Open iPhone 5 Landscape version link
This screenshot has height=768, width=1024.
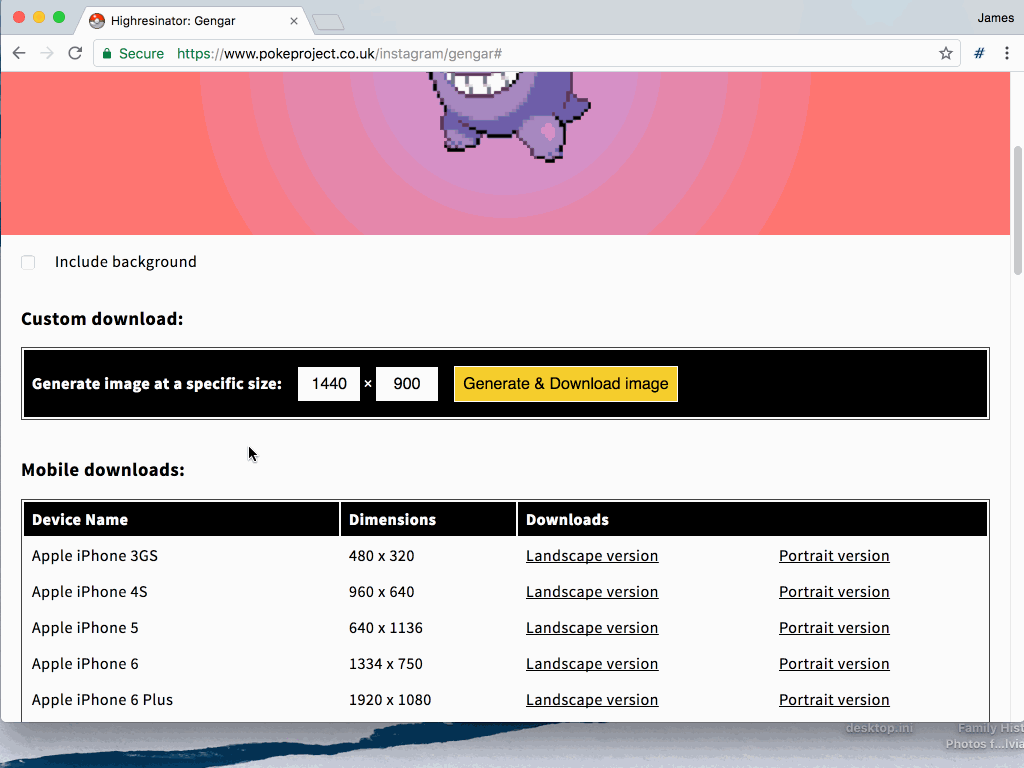[592, 628]
